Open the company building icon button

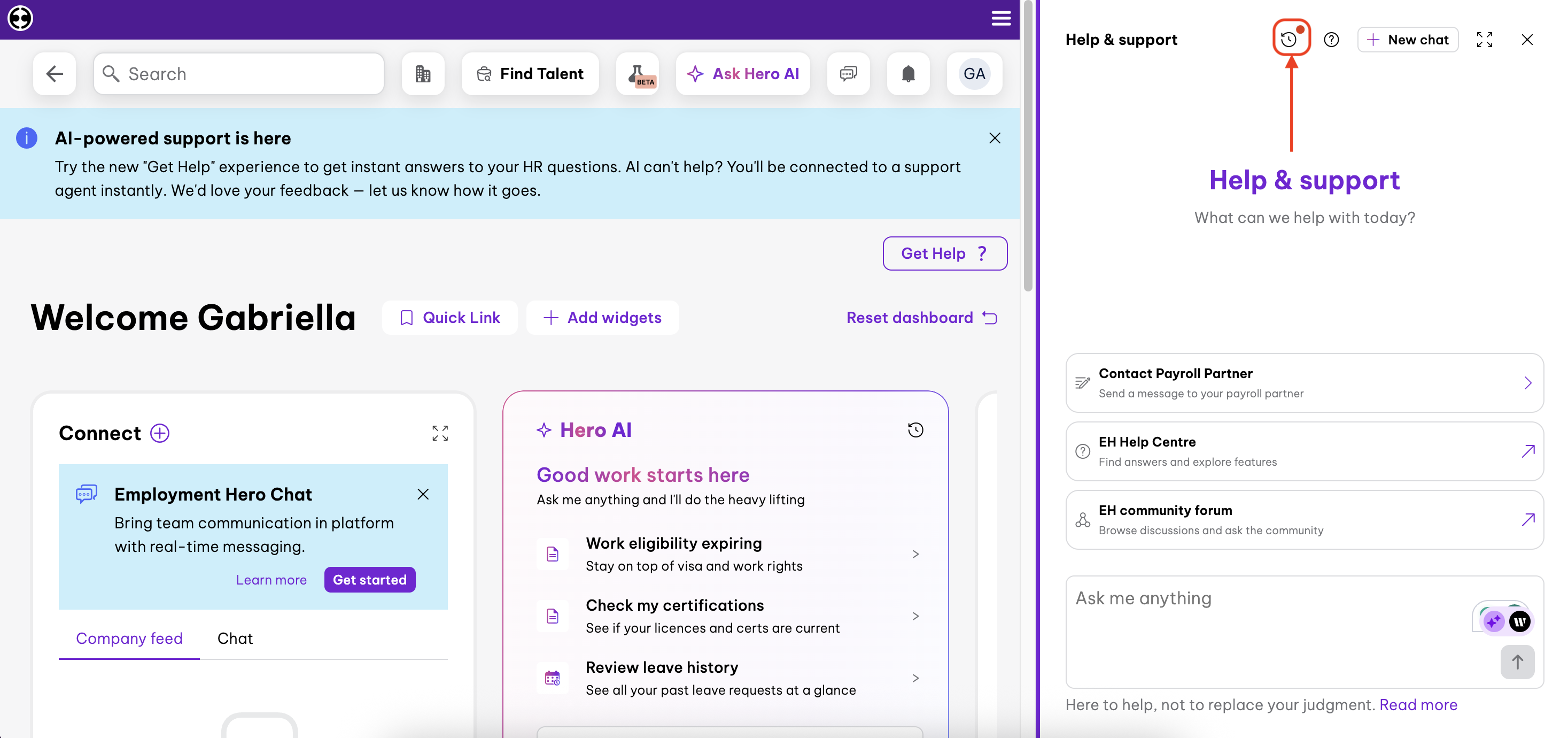[423, 74]
